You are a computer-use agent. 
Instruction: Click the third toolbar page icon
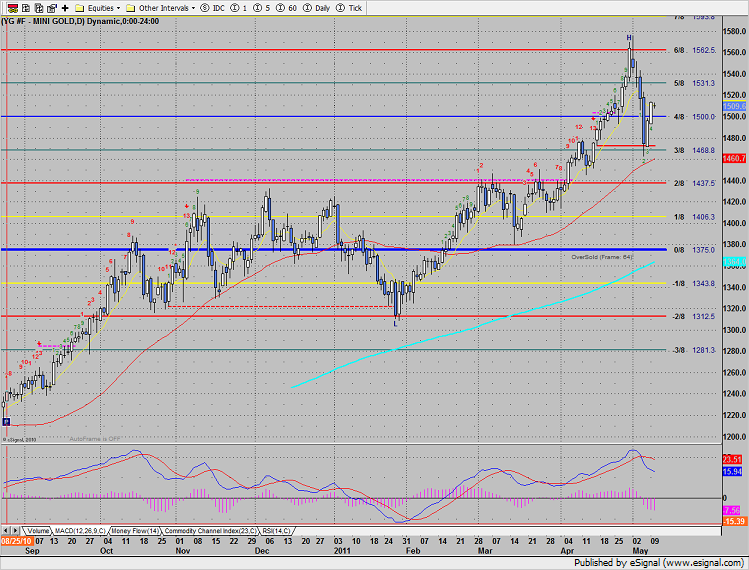tap(39, 8)
